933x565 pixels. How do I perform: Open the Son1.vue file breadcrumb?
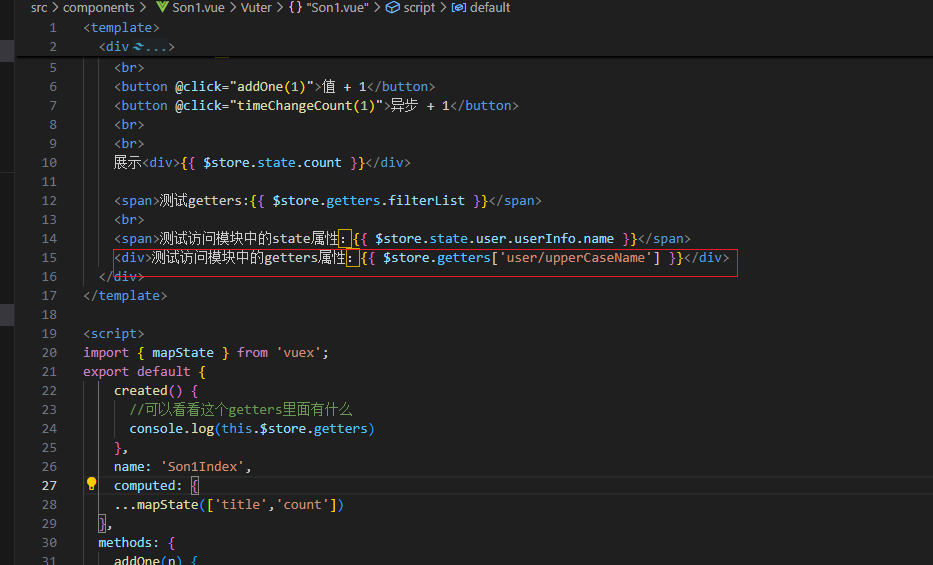coord(198,7)
